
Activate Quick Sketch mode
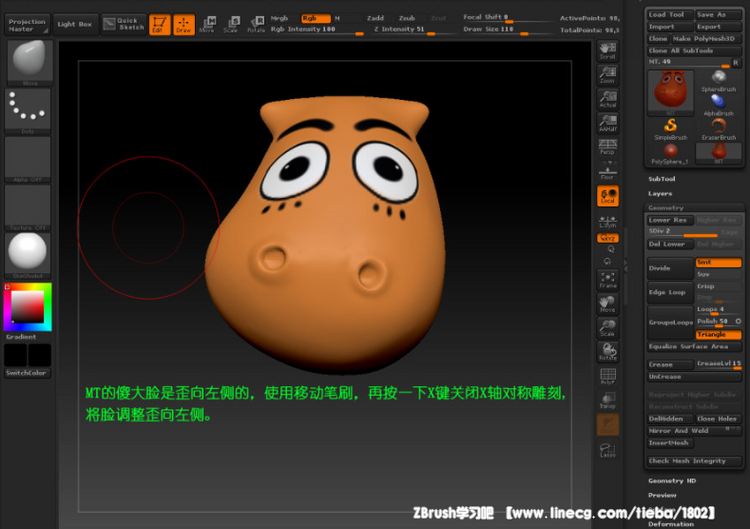(124, 24)
